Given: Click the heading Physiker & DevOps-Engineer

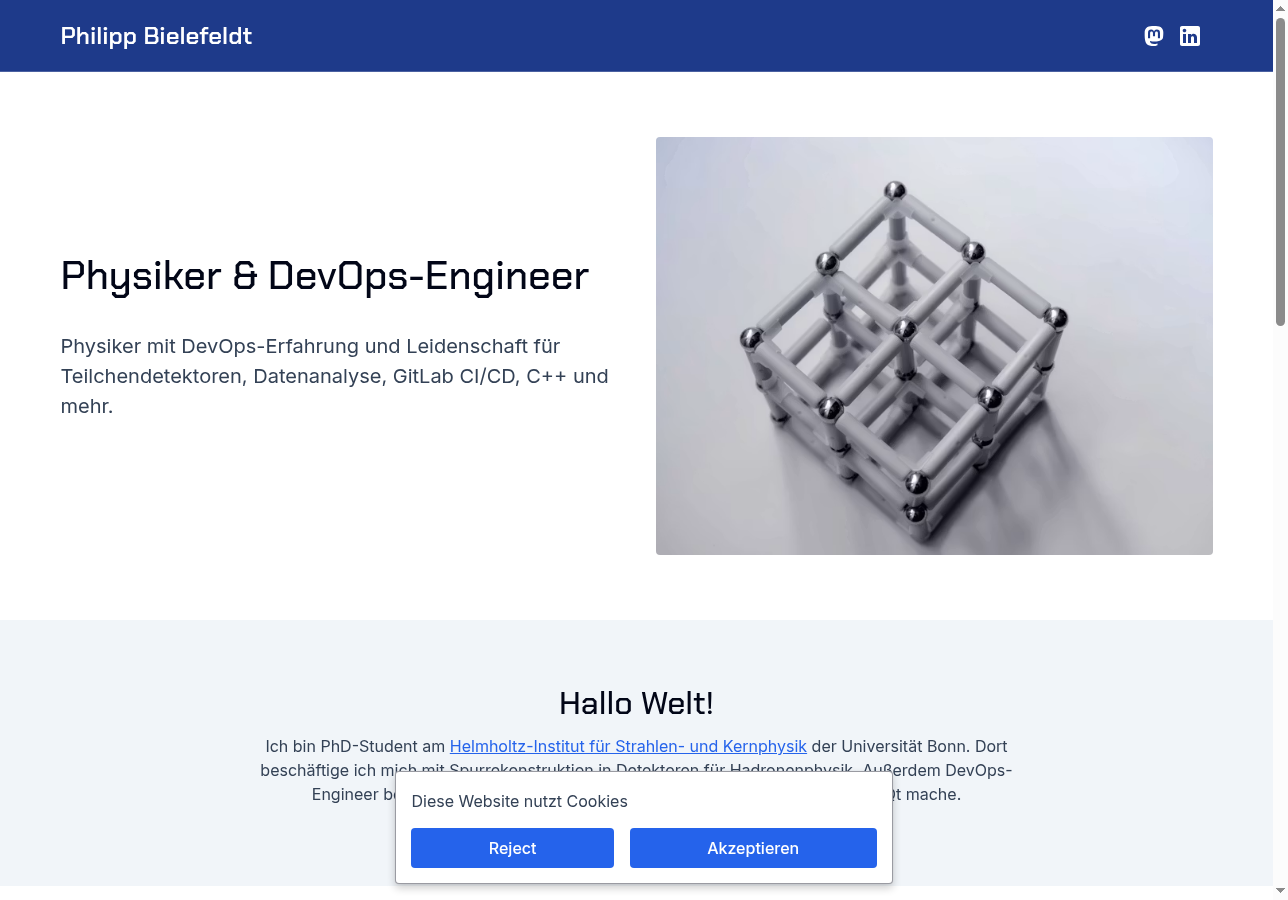Looking at the screenshot, I should pyautogui.click(x=325, y=276).
